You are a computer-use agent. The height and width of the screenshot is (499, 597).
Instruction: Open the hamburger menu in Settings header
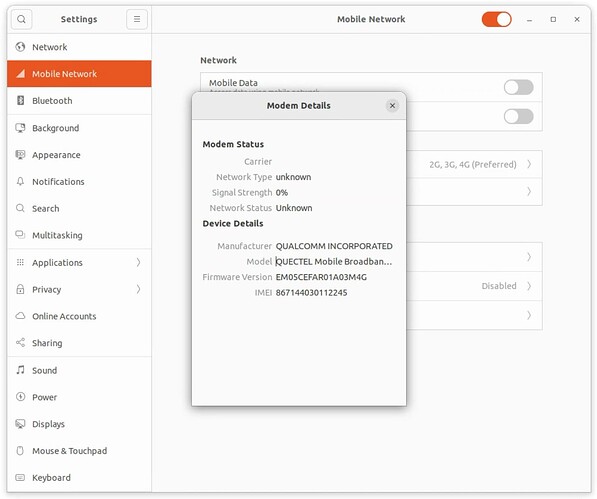pos(137,19)
